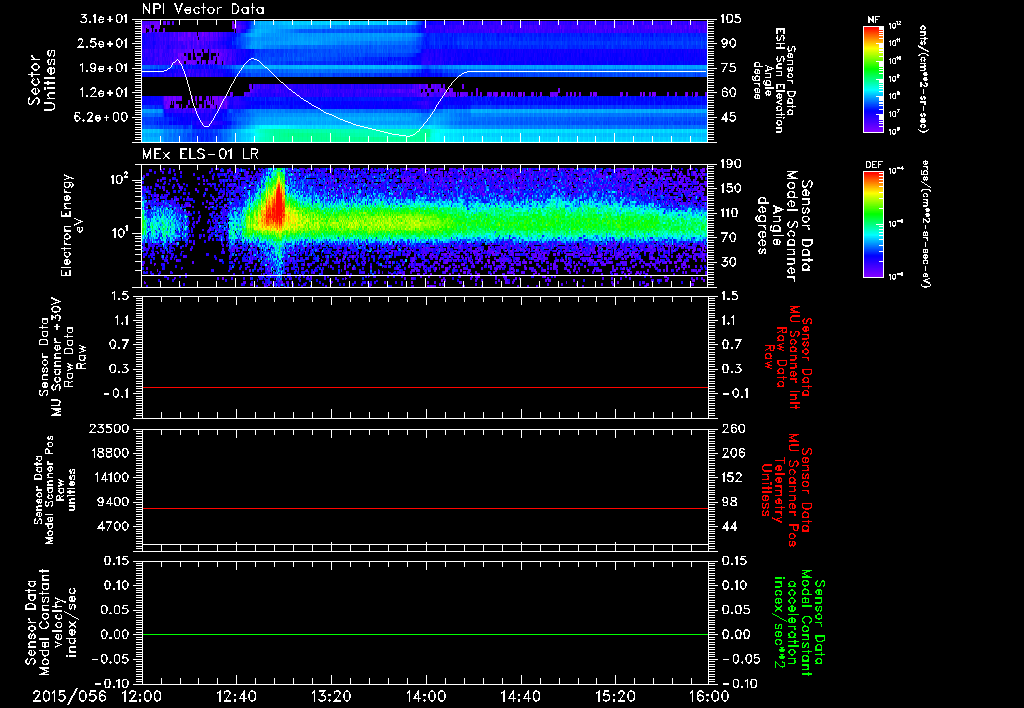This screenshot has height=708, width=1024.
Task: Click the red line in MU Scanner raw panel
Action: click(424, 387)
